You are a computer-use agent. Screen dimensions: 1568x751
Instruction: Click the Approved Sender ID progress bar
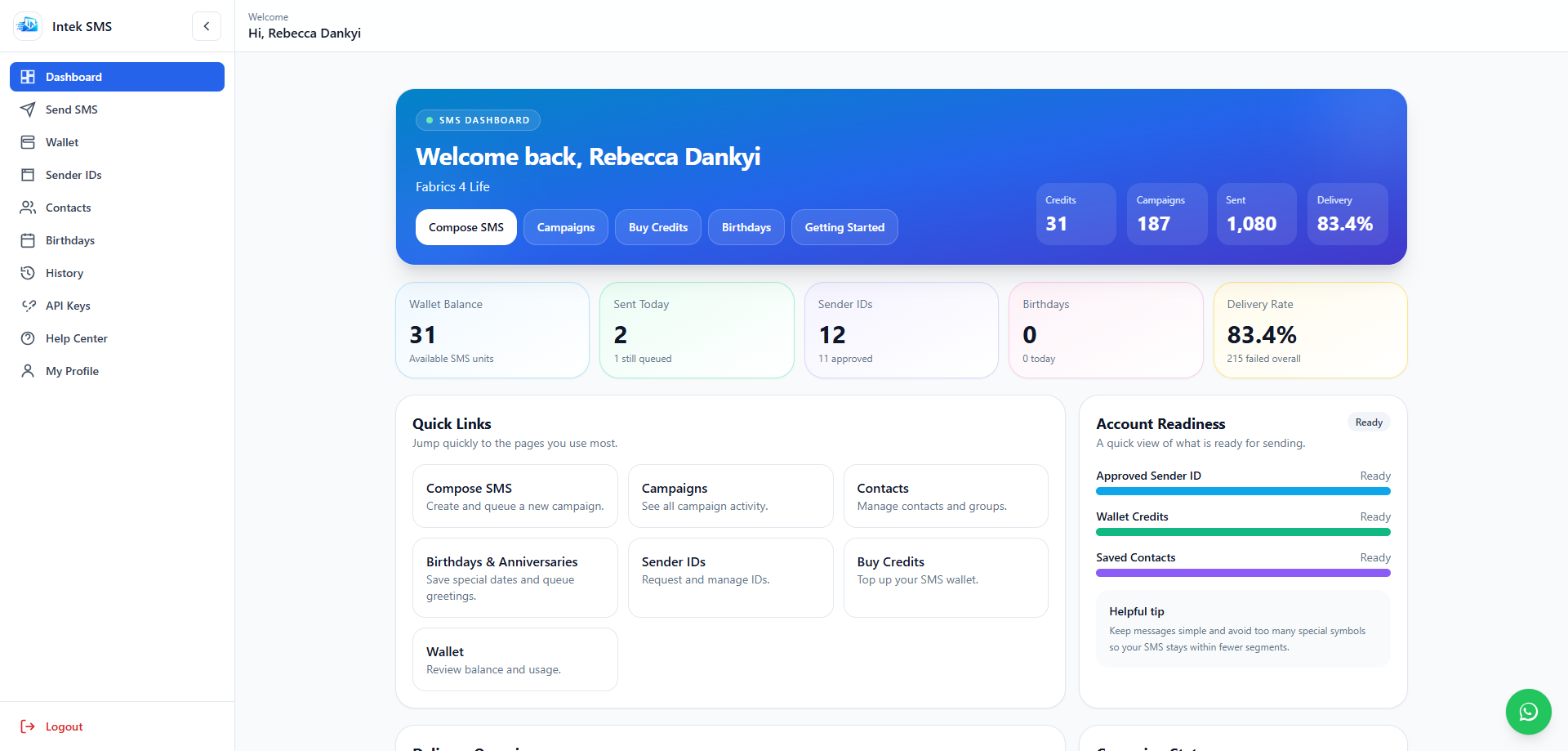[x=1243, y=491]
